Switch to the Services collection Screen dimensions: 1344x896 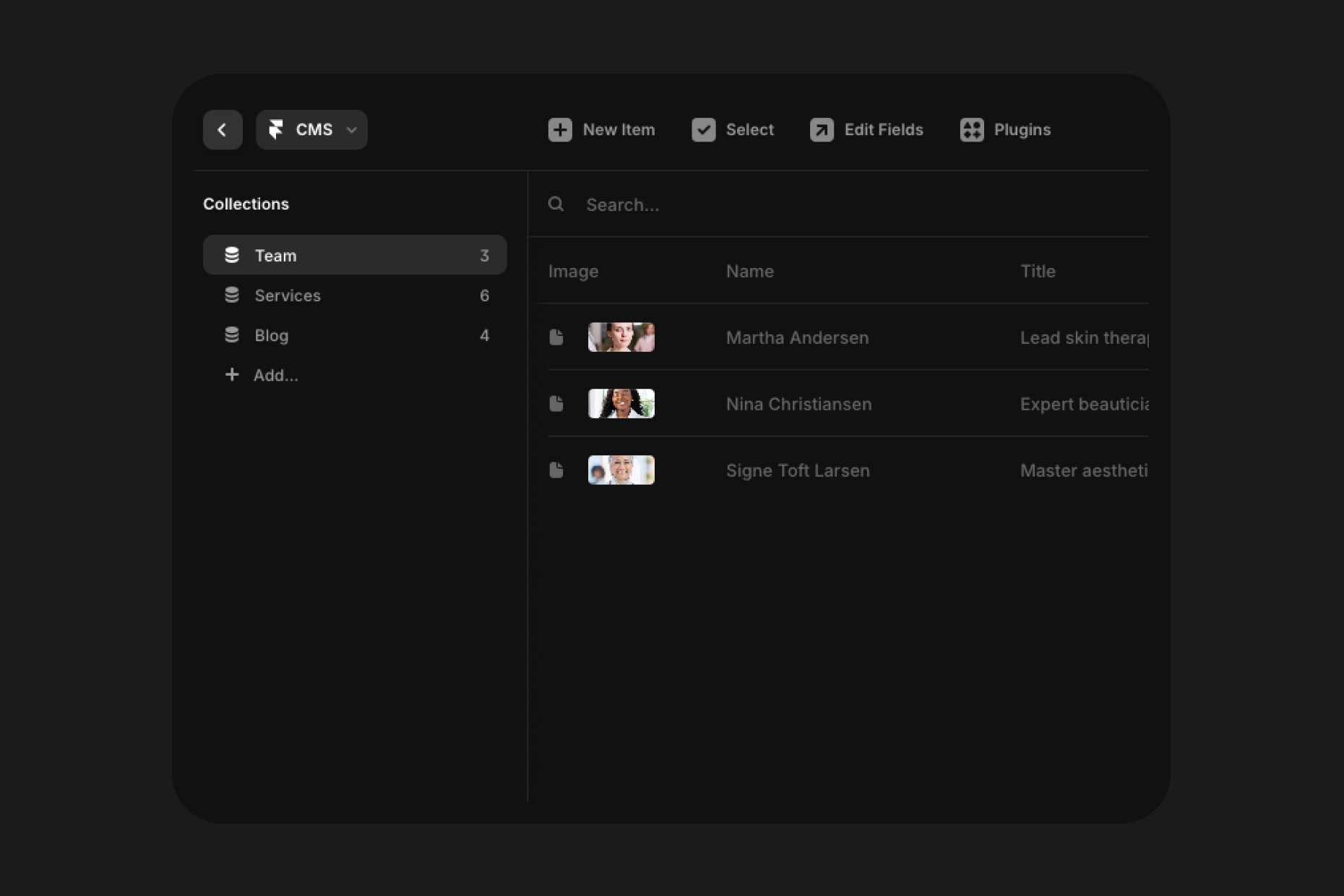287,295
